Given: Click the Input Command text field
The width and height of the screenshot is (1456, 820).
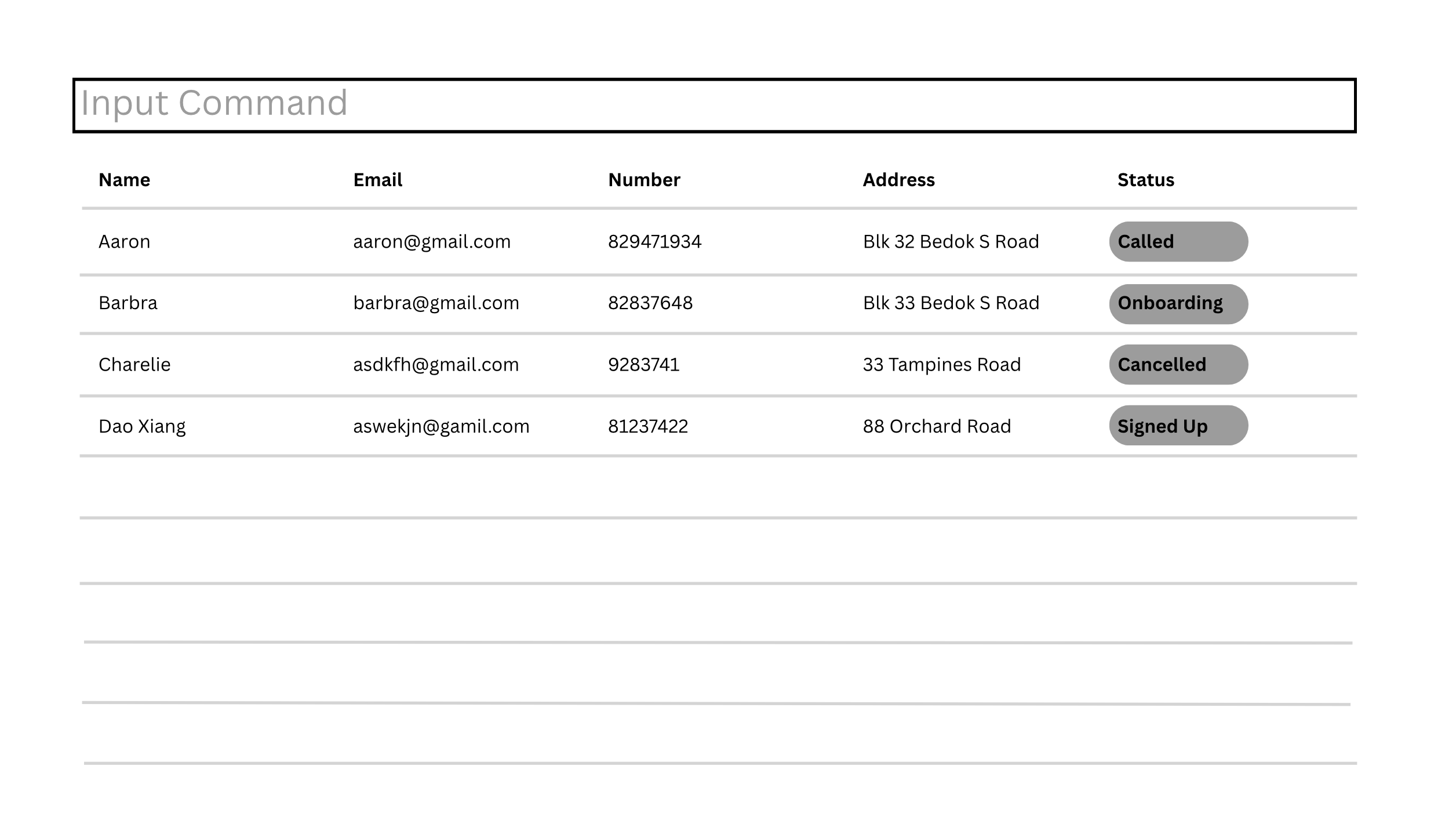Looking at the screenshot, I should coord(714,105).
